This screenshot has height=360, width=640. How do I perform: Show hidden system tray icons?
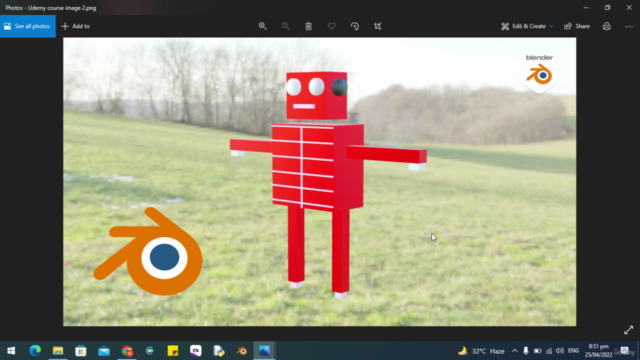point(515,351)
